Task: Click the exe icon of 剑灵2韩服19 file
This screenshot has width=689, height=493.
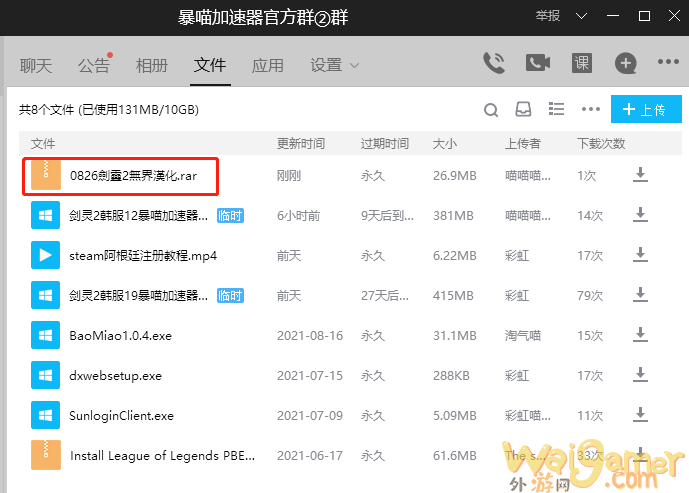Action: click(45, 295)
